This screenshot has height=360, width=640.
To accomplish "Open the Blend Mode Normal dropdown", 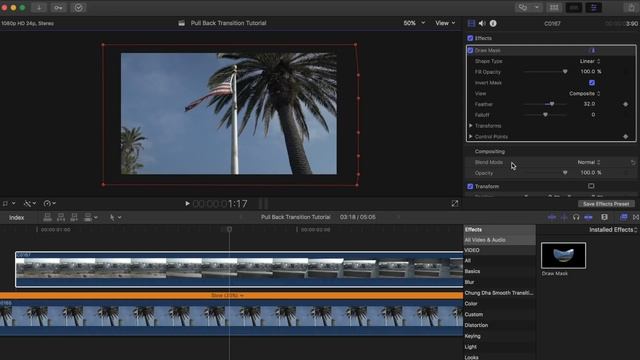I will 589,162.
